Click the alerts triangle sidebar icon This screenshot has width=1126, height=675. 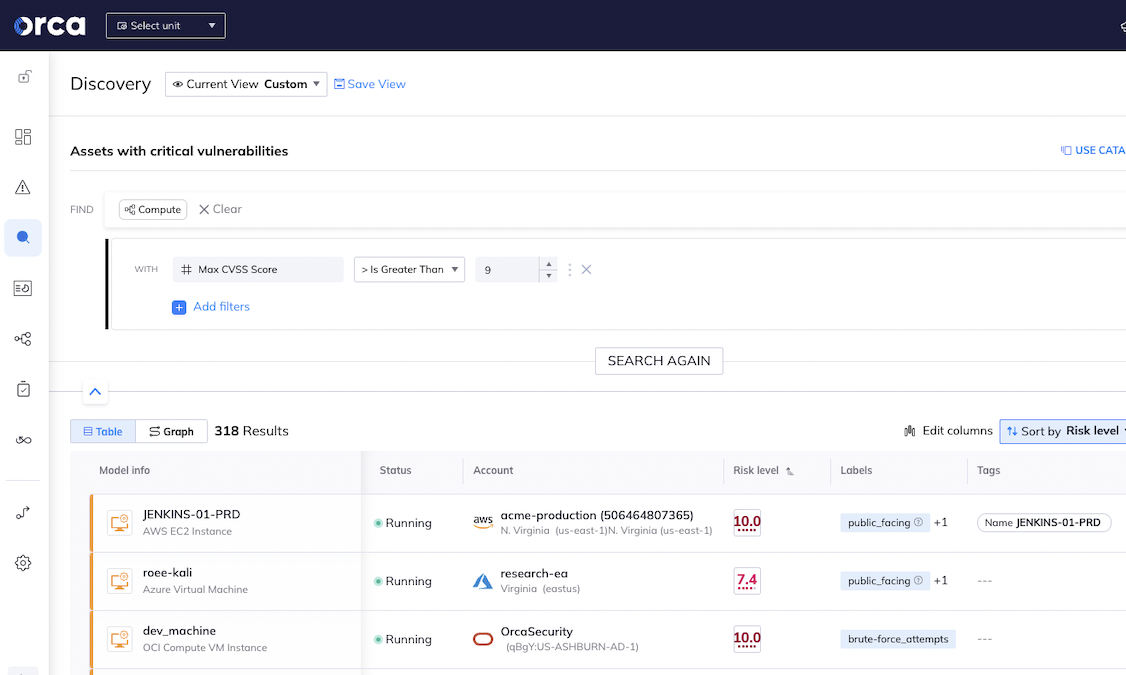point(23,187)
